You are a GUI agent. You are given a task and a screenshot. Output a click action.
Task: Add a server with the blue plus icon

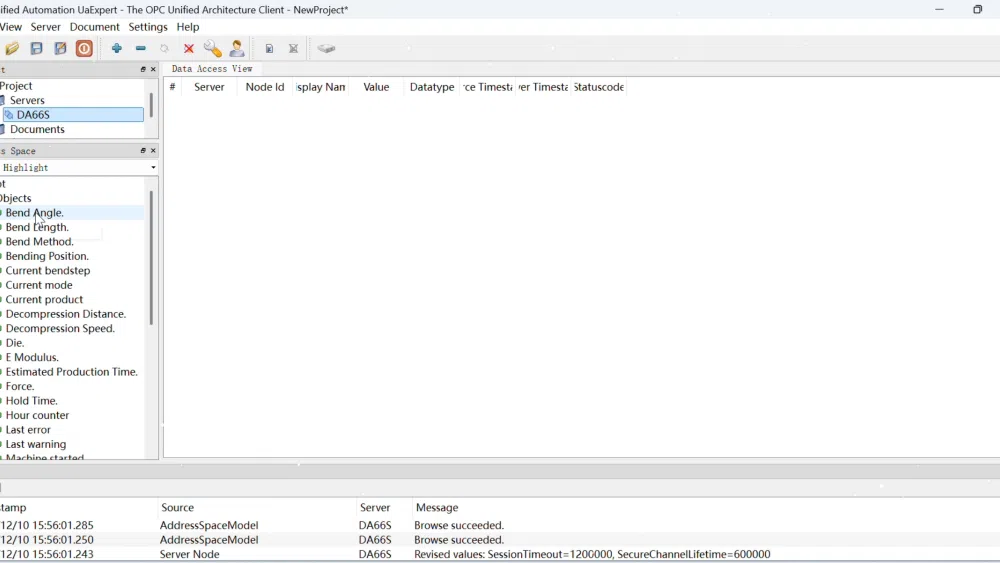coord(117,48)
